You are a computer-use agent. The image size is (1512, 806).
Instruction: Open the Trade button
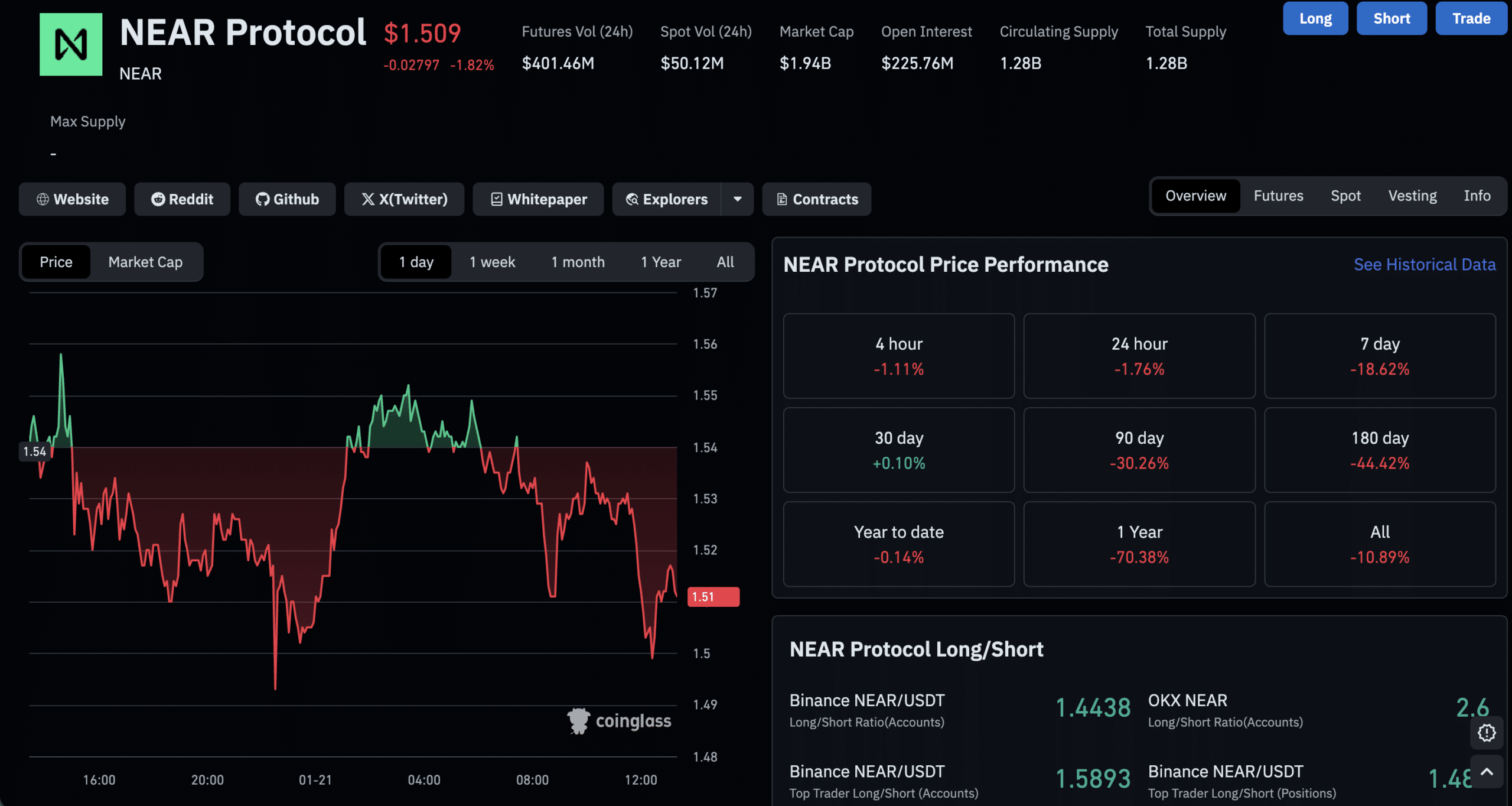pyautogui.click(x=1471, y=18)
